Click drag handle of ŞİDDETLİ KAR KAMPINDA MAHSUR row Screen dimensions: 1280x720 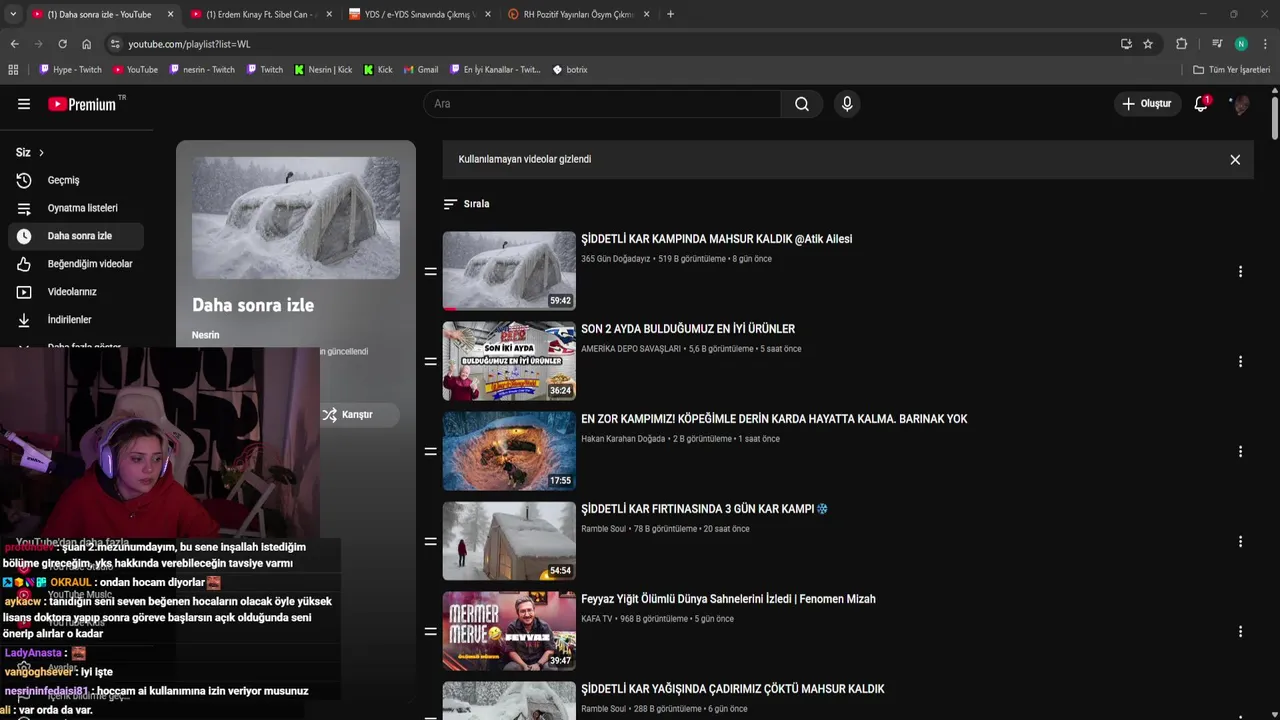[x=431, y=271]
